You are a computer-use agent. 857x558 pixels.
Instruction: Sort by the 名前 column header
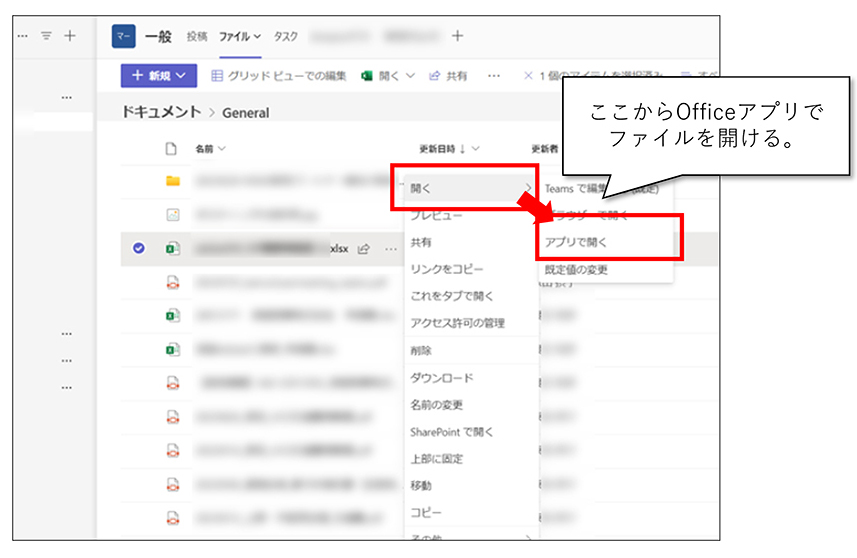click(209, 149)
